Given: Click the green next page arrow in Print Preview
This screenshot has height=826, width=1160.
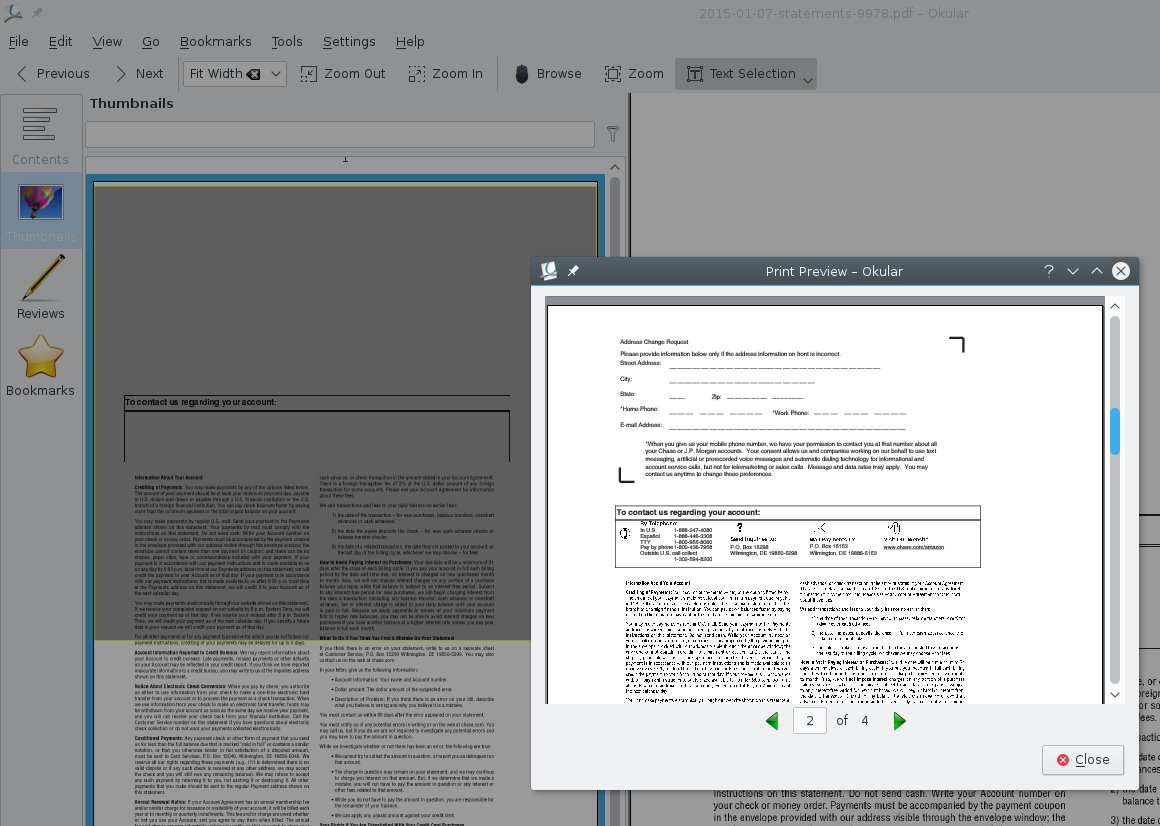Looking at the screenshot, I should tap(899, 721).
